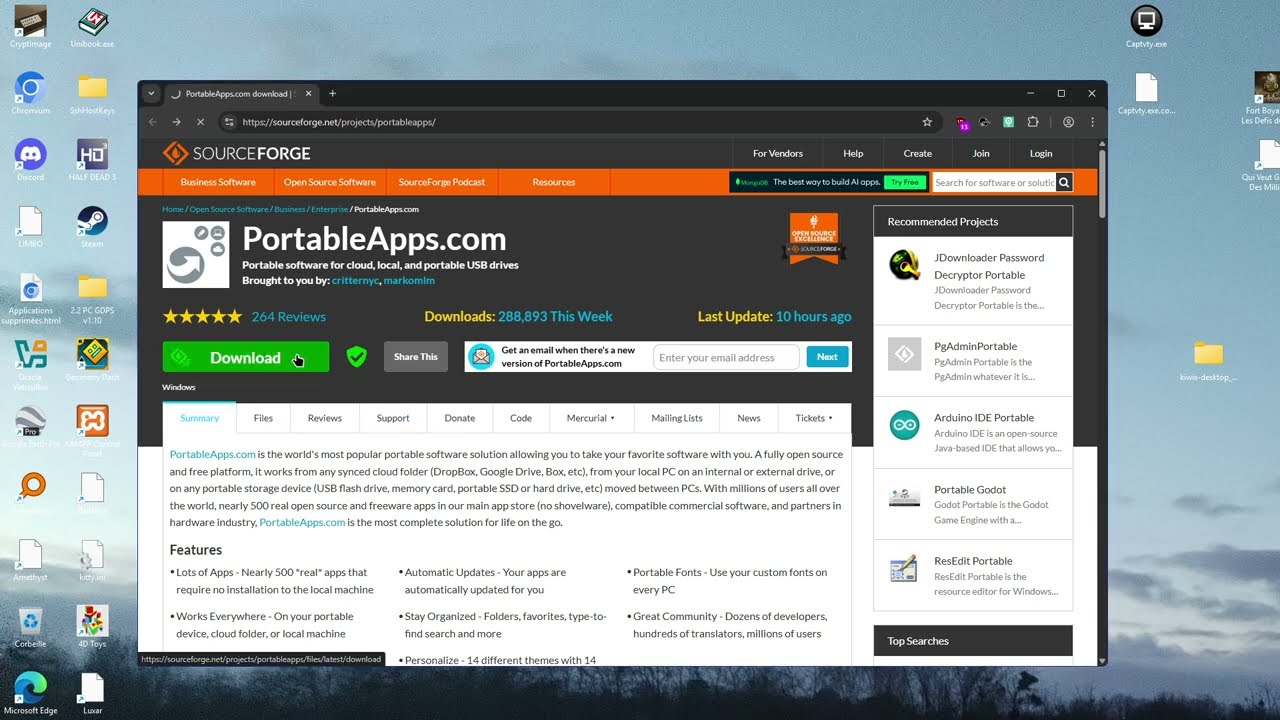Switch to the Files tab
This screenshot has height=720, width=1280.
(263, 418)
